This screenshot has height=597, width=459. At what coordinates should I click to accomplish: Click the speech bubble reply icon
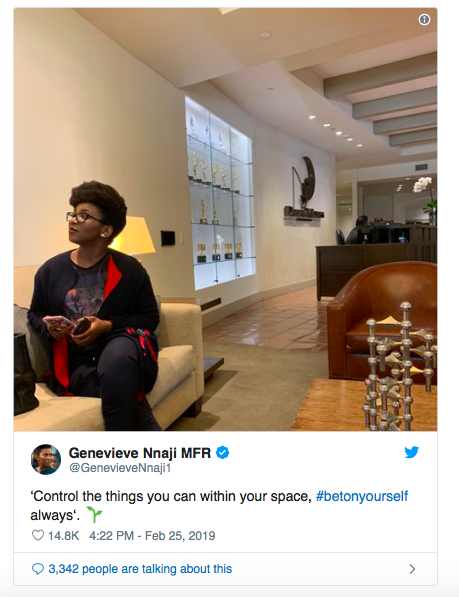(x=38, y=569)
